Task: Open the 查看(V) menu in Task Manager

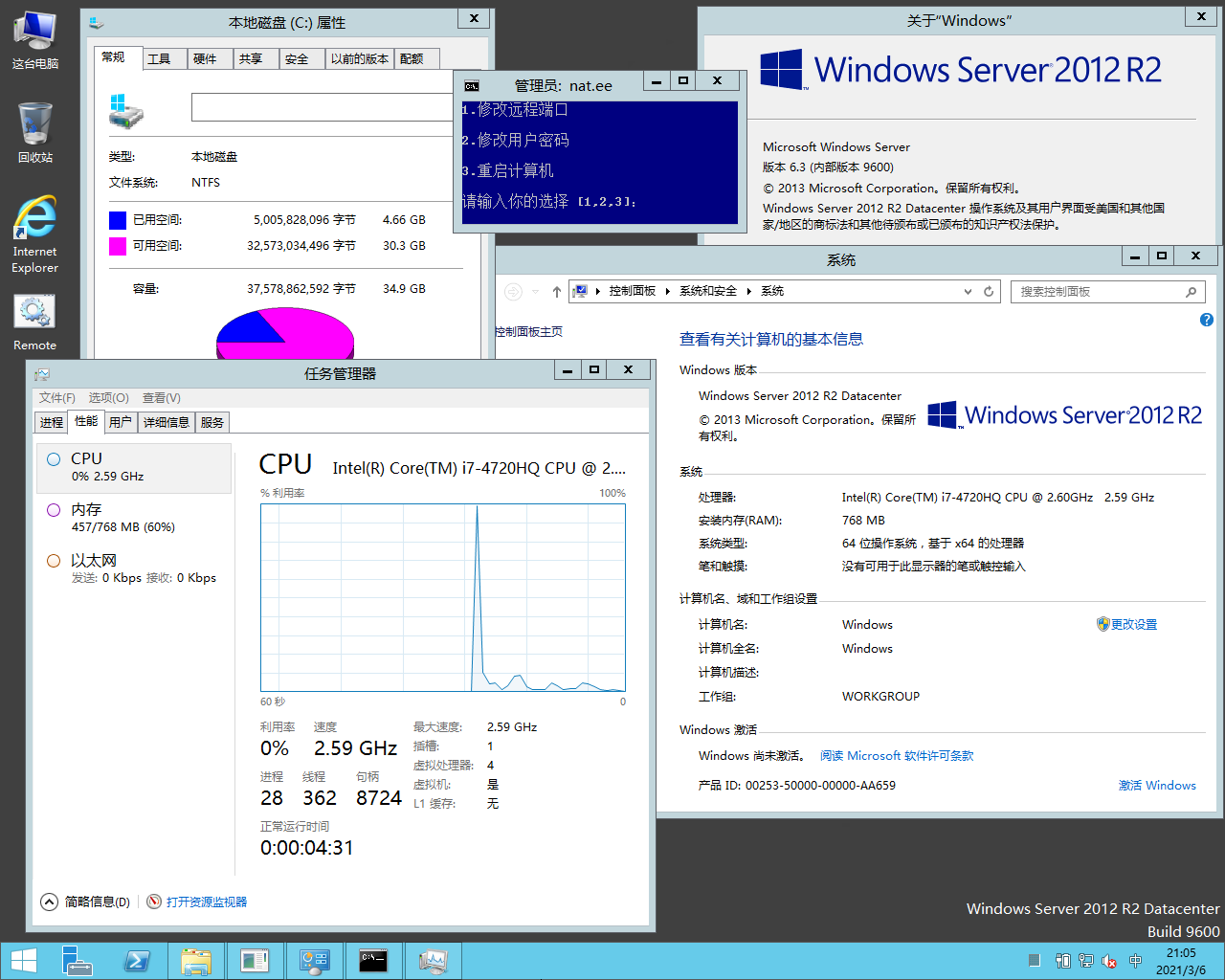Action: pyautogui.click(x=161, y=398)
